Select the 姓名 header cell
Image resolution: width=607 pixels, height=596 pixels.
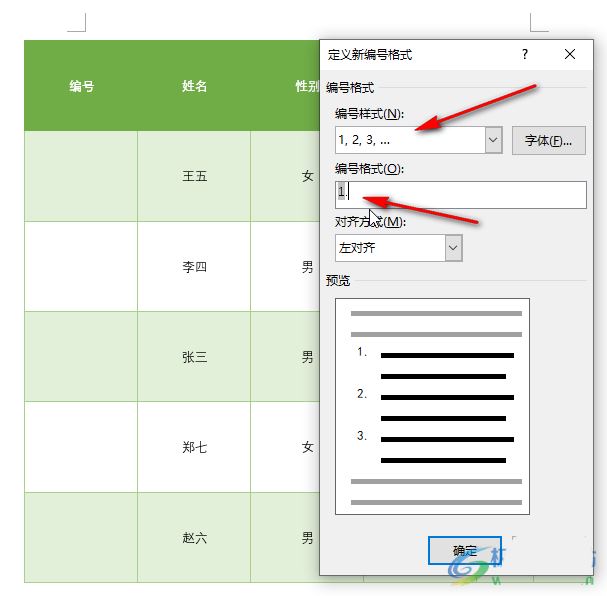pos(195,87)
